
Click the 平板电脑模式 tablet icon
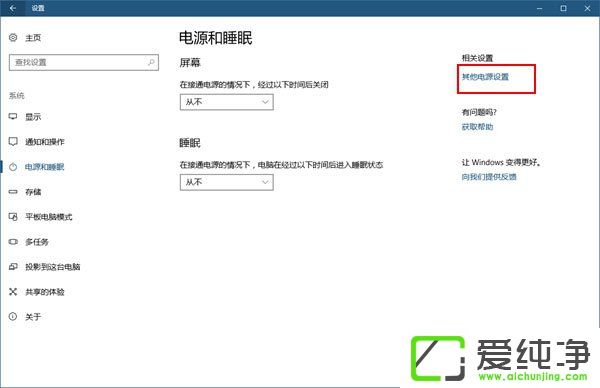pos(13,217)
